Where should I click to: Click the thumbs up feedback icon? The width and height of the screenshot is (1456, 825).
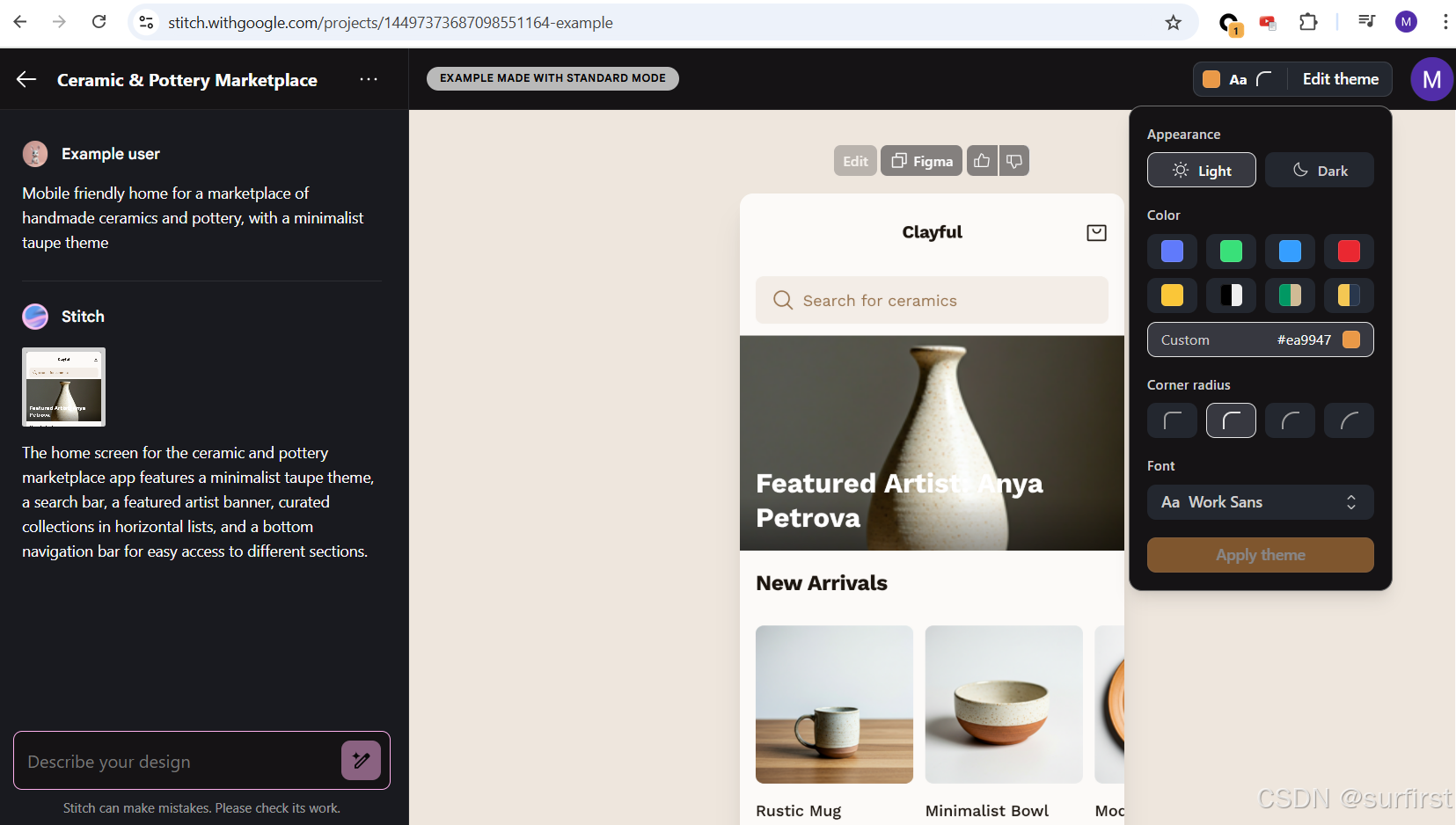point(982,161)
